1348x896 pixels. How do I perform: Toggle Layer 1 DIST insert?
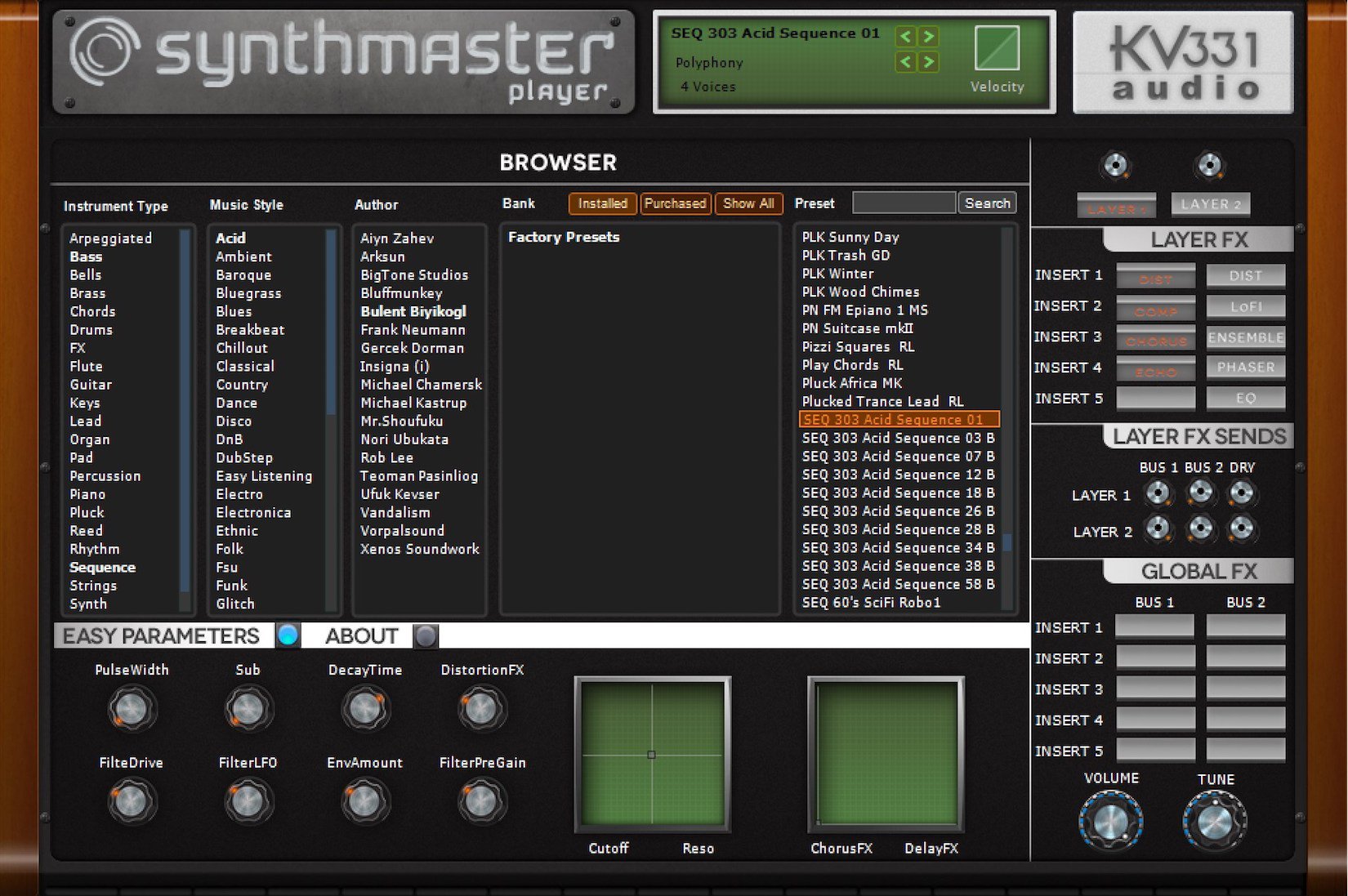(1155, 276)
